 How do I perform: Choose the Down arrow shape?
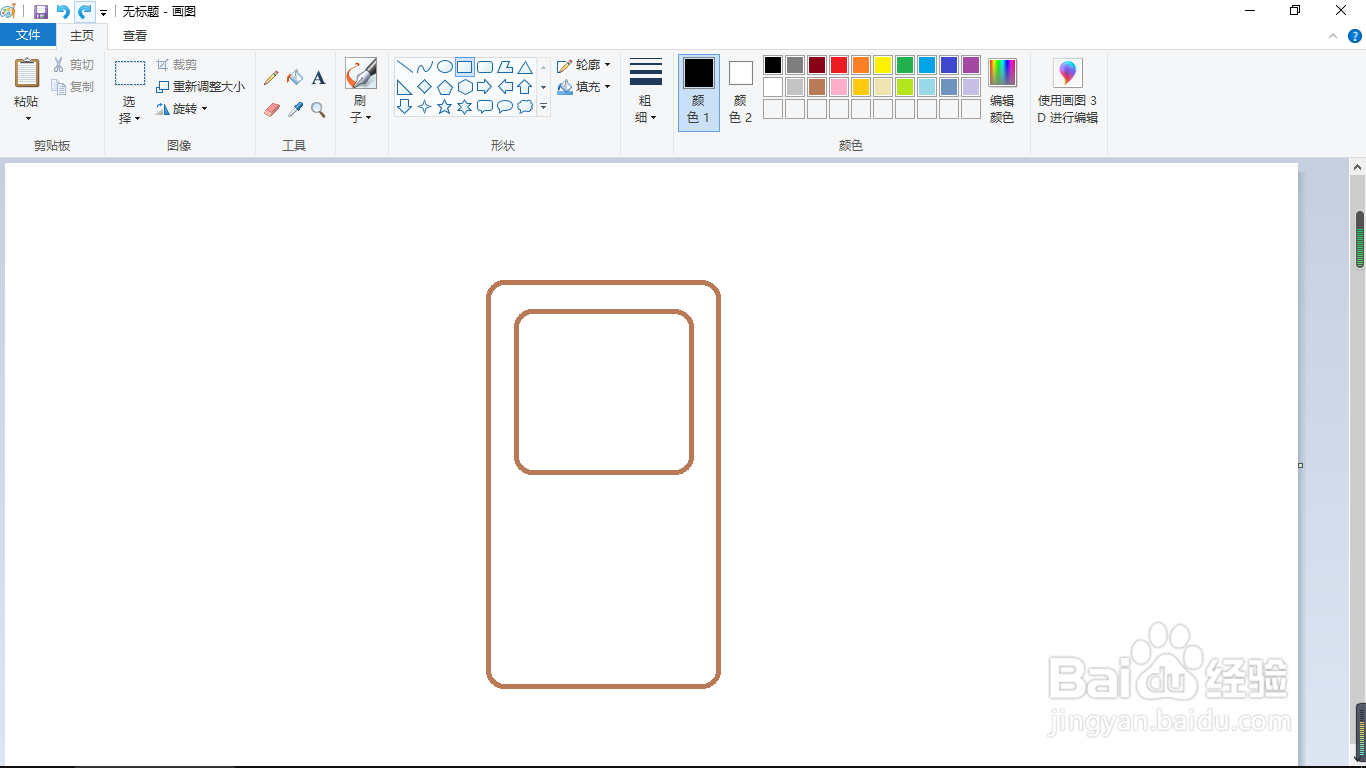point(405,106)
